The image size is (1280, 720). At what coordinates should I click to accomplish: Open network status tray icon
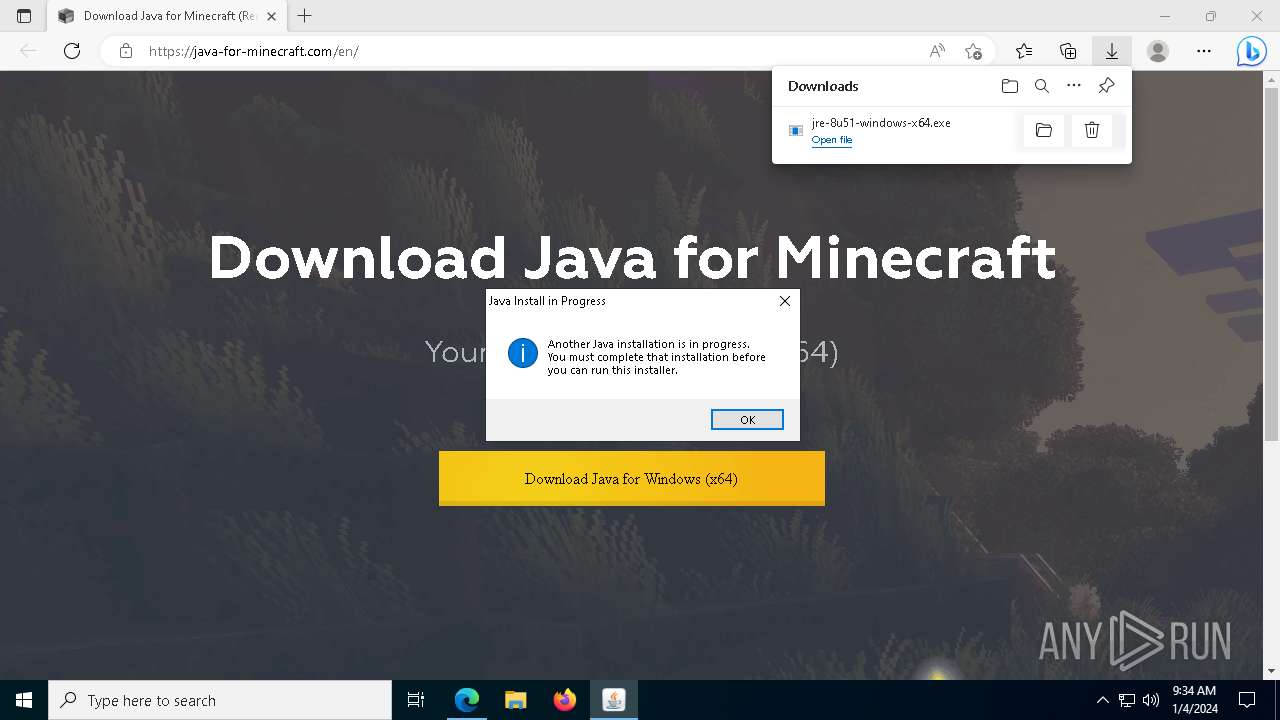point(1127,700)
